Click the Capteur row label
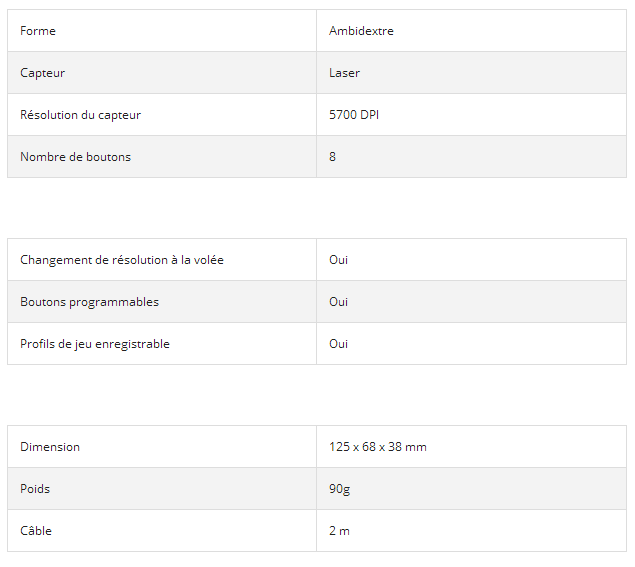 point(43,73)
